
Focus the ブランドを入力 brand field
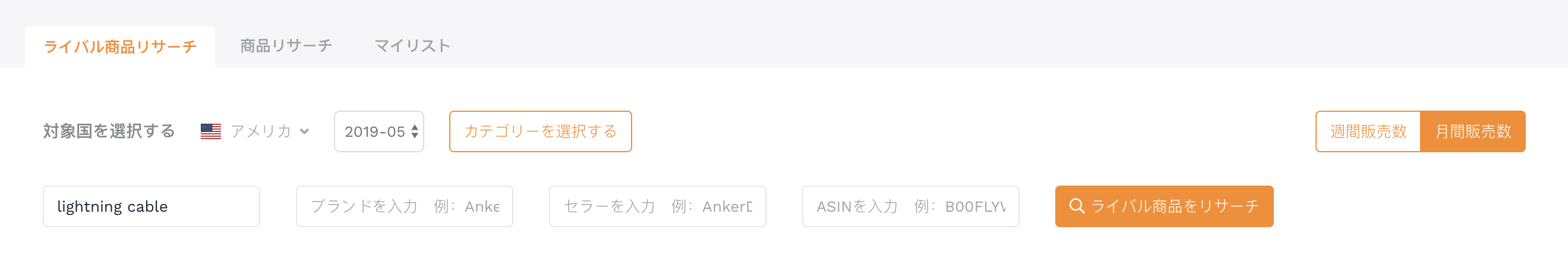[x=404, y=206]
